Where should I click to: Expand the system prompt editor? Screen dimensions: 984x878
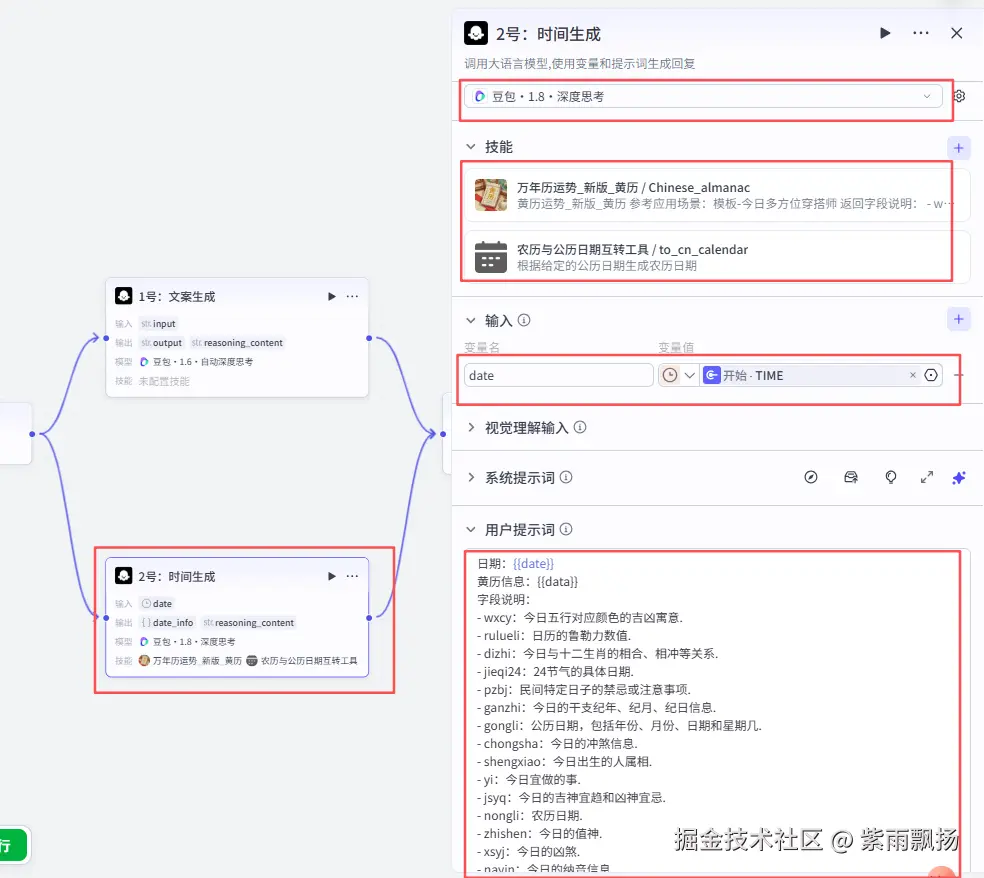click(927, 478)
